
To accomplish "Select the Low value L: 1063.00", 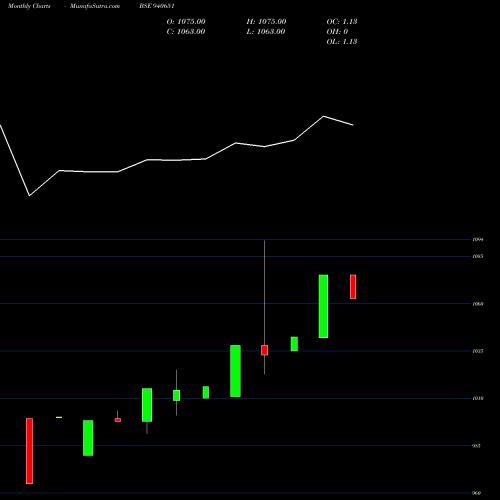I will click(266, 32).
